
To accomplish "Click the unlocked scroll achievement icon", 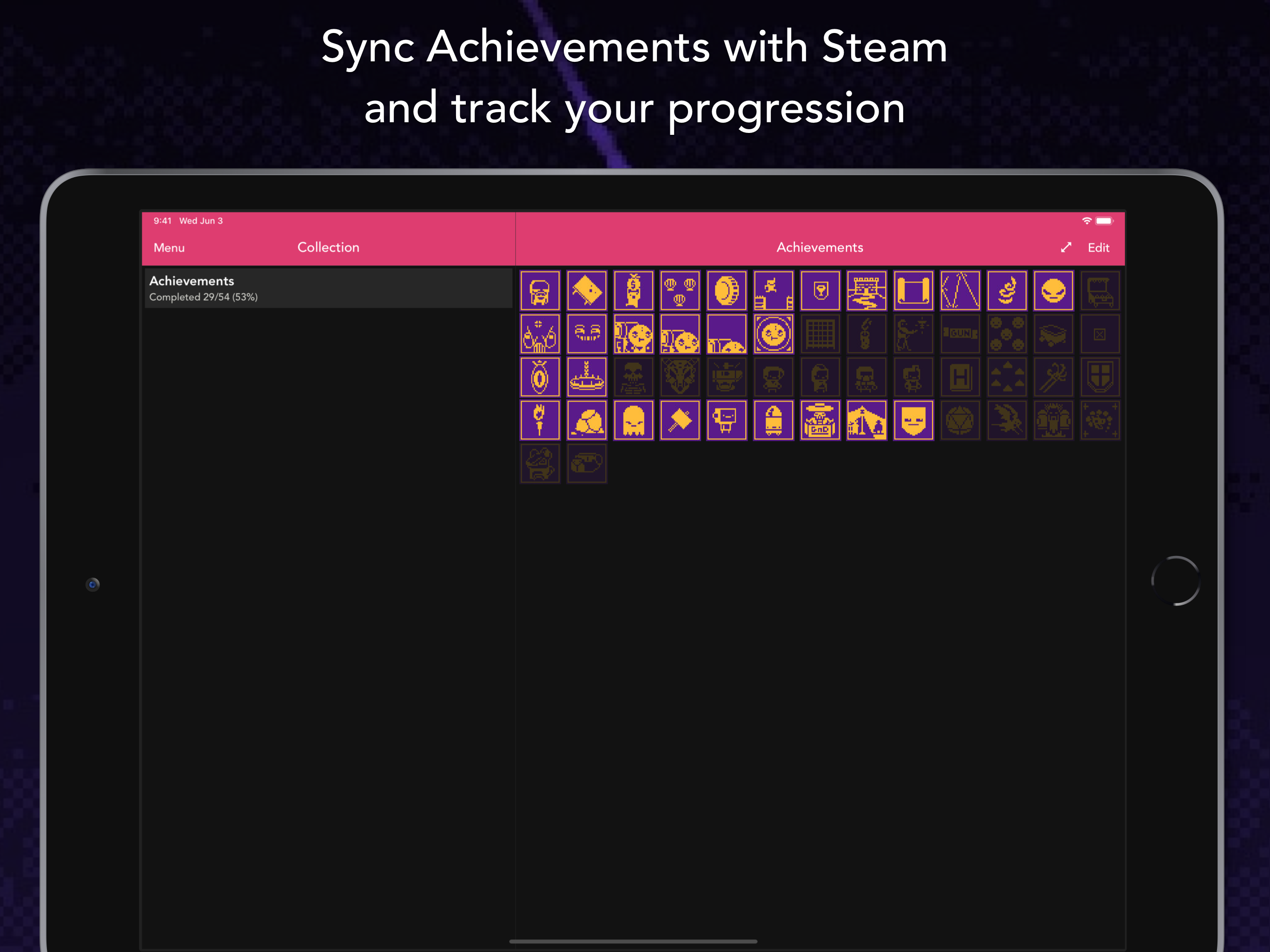I will pyautogui.click(x=913, y=291).
